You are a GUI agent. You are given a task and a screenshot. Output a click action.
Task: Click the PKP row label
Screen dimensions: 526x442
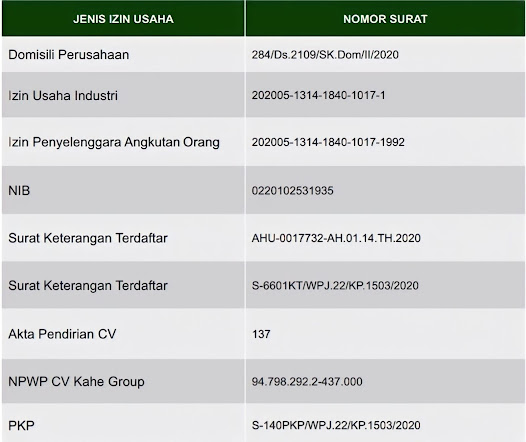21,426
